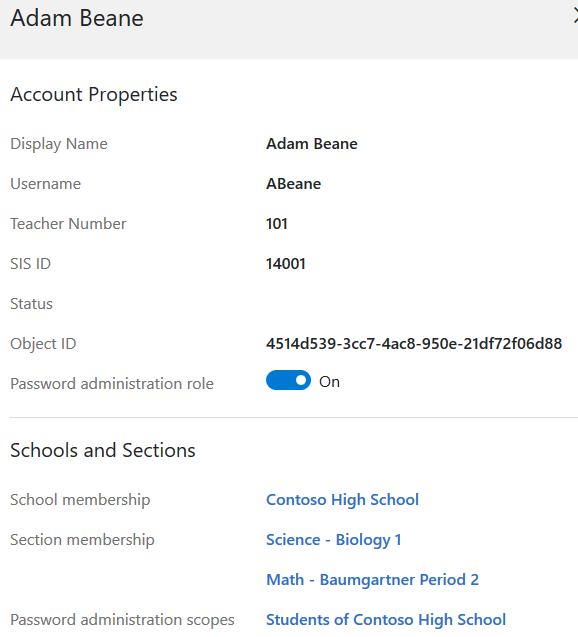Open the Students of Contoso High School scope

(386, 620)
